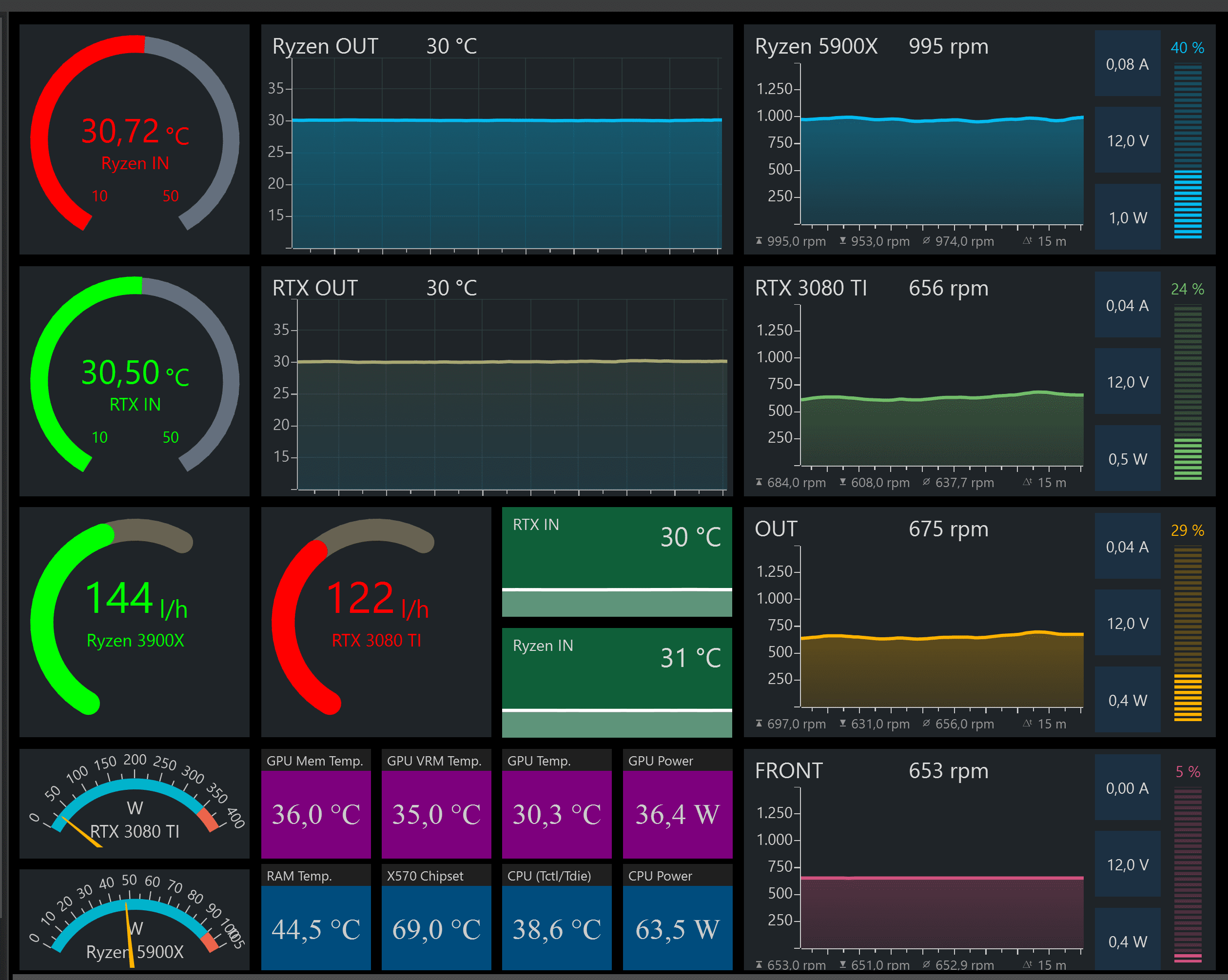Click the average icon beside 656,0 rpm
The width and height of the screenshot is (1228, 980).
tap(926, 723)
